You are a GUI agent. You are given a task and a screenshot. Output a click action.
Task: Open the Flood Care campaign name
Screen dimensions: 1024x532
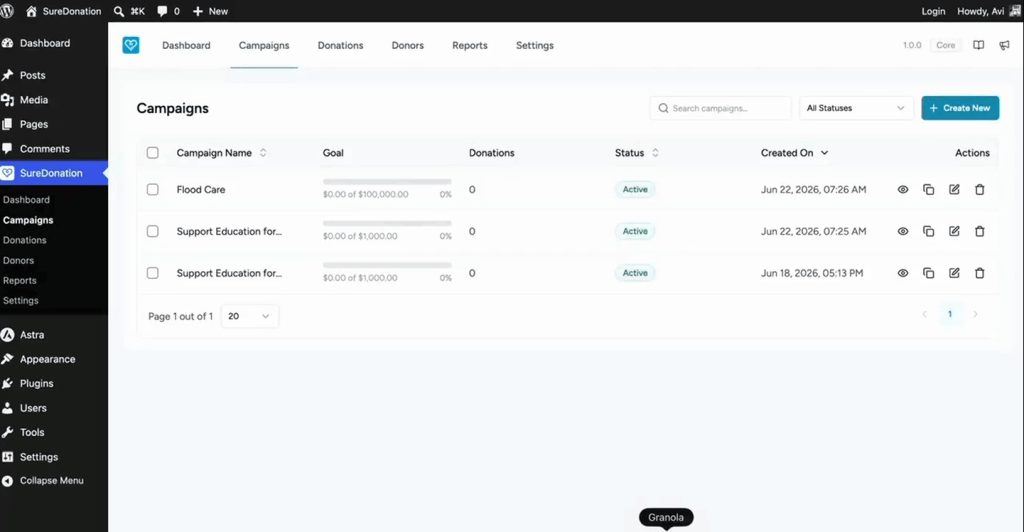pos(200,189)
